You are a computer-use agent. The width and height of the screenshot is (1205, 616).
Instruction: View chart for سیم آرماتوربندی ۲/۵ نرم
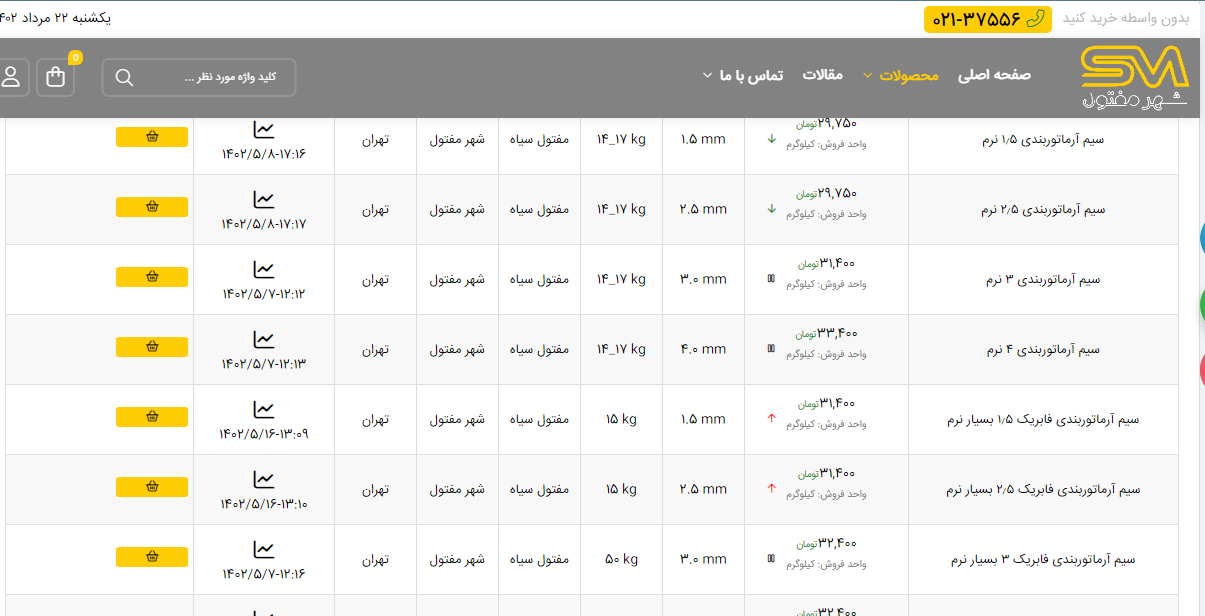pos(263,200)
